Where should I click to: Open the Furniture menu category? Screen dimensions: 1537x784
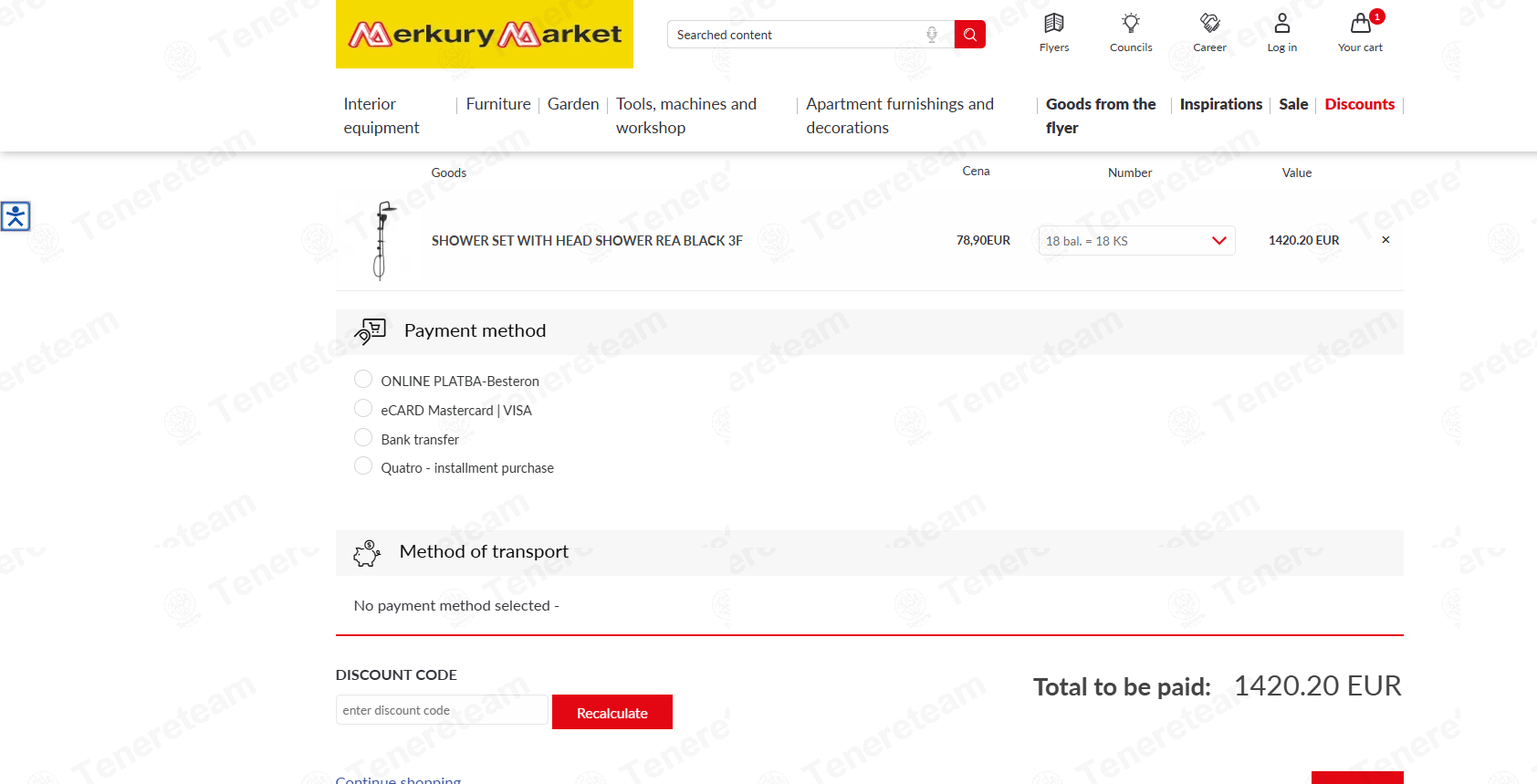coord(498,104)
